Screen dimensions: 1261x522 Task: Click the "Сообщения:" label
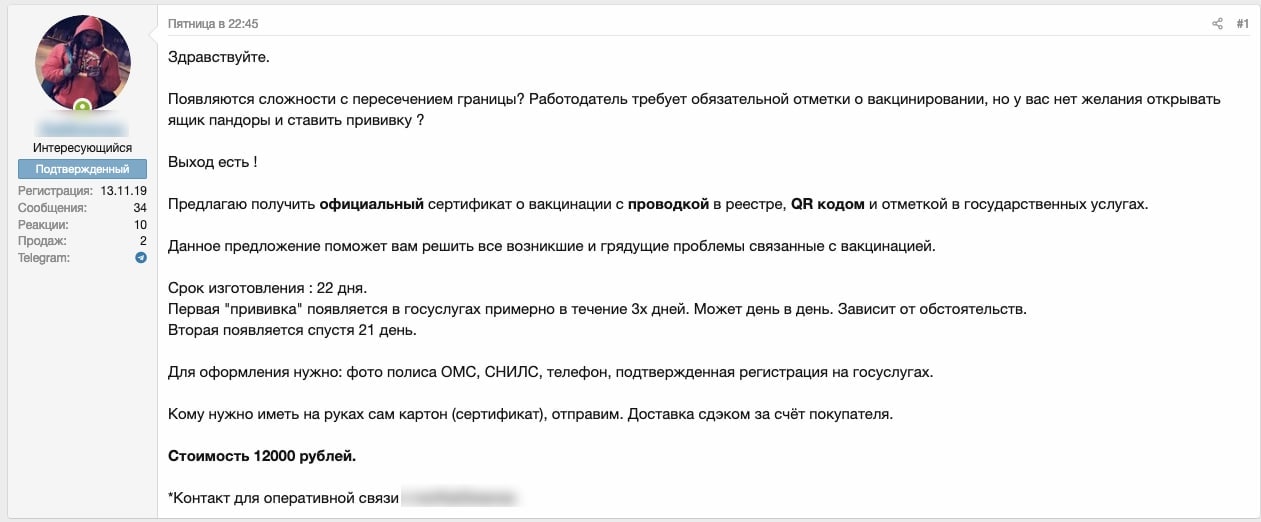tap(52, 207)
